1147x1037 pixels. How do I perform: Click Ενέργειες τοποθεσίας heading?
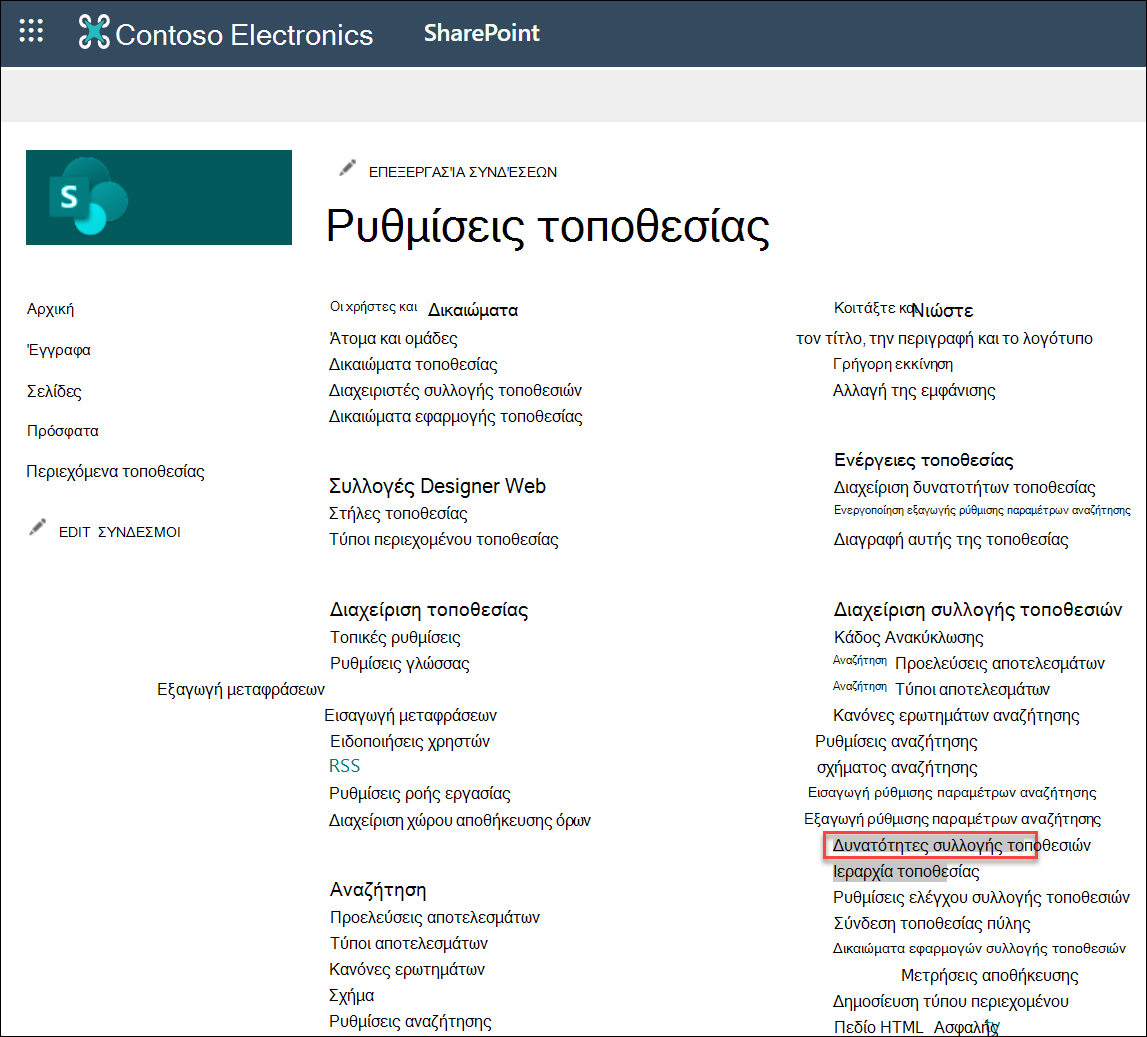pos(924,460)
